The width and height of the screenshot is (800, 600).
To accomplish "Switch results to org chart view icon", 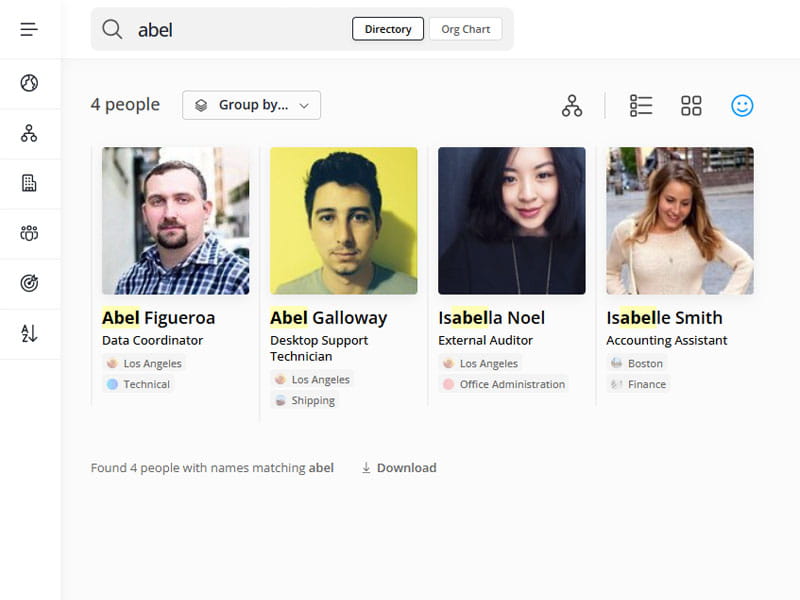I will pyautogui.click(x=570, y=105).
